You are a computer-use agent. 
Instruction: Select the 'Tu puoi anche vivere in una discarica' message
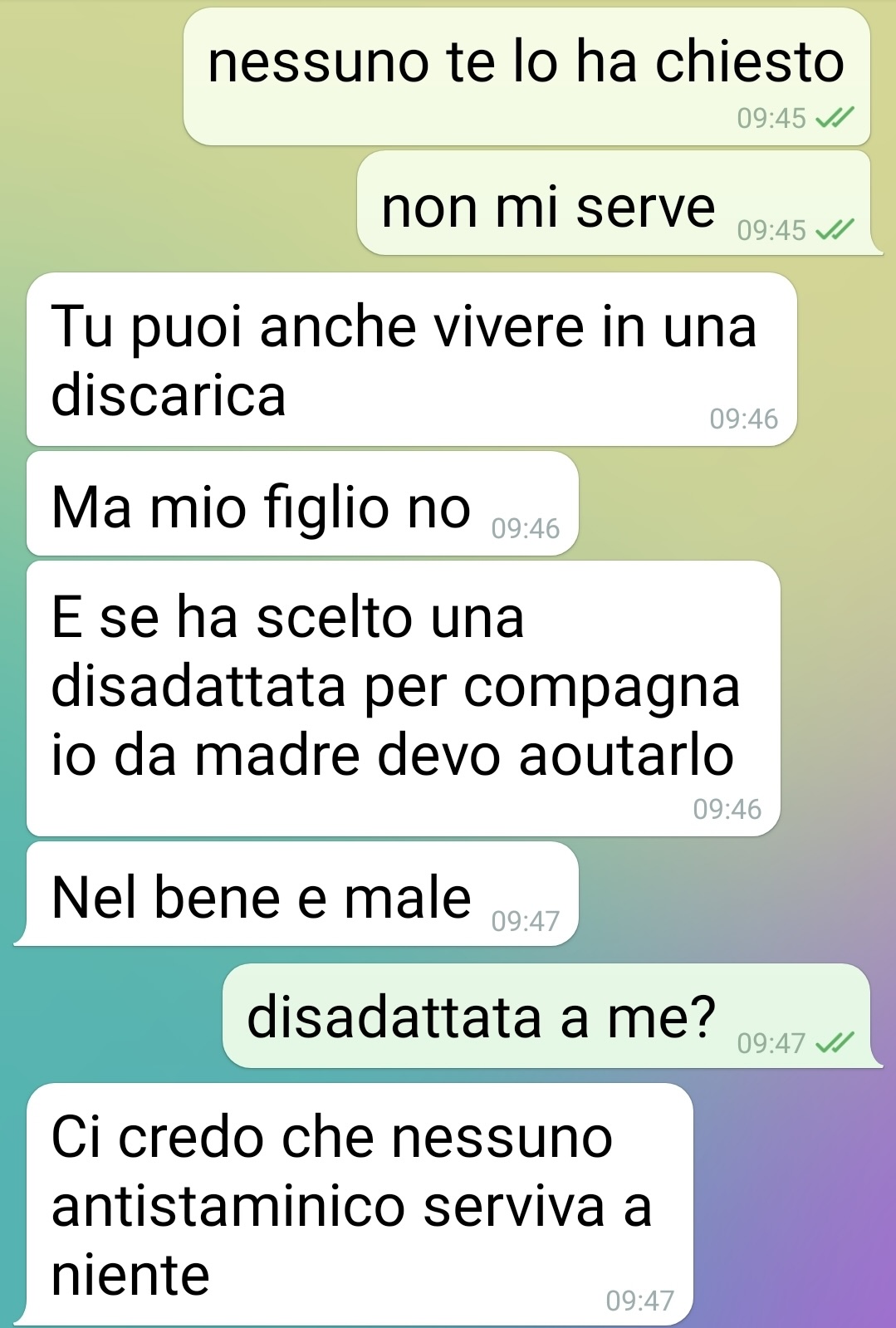tap(412, 359)
